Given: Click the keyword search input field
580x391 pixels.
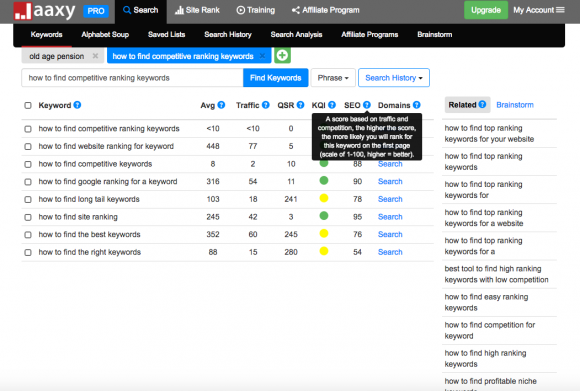Looking at the screenshot, I should [132, 78].
